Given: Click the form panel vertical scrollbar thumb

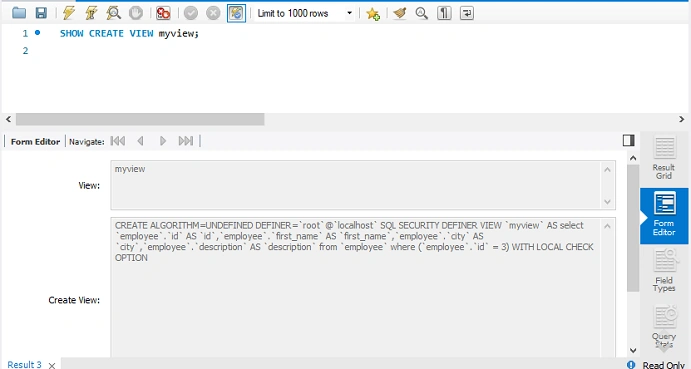Looking at the screenshot, I should [x=633, y=228].
